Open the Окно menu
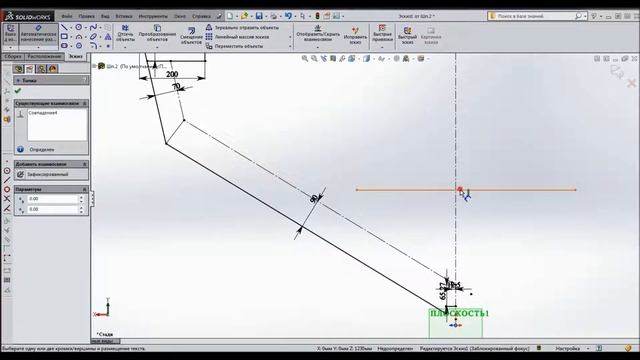Viewport: 640px width, 360px height. tap(180, 16)
